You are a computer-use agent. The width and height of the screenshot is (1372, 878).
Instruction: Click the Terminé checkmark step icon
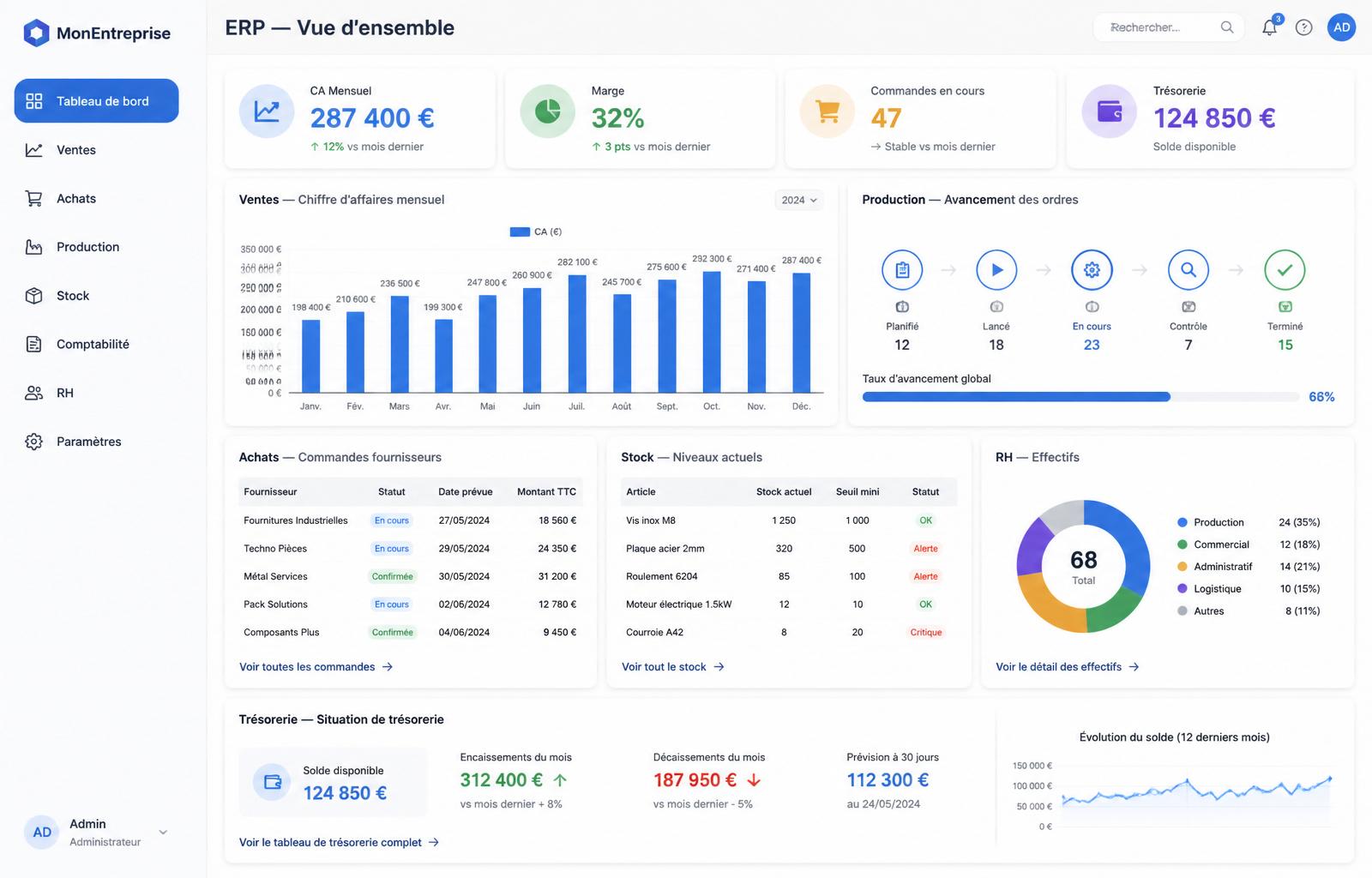coord(1285,270)
